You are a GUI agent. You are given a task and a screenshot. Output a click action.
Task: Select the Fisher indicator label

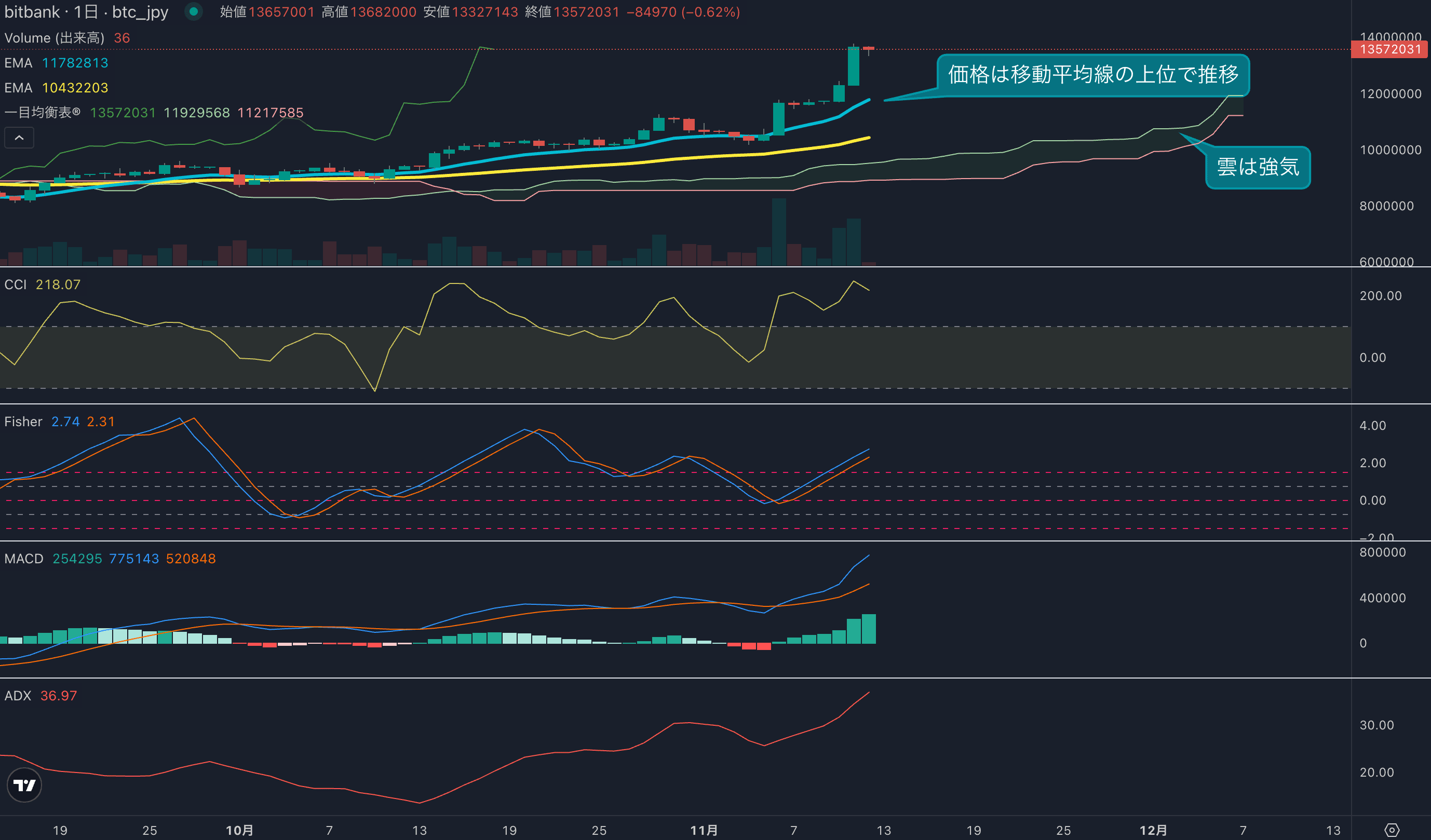23,422
